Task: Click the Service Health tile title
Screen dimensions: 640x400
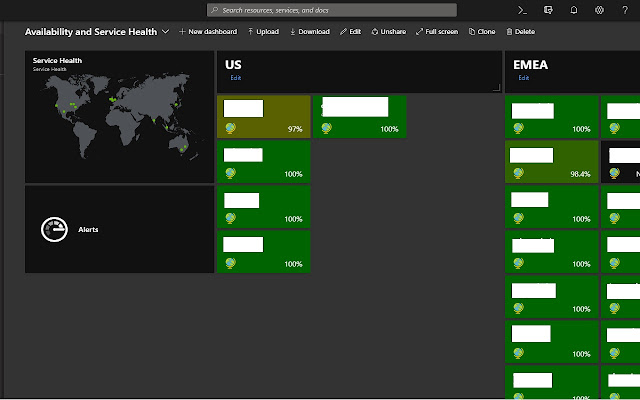Action: pos(57,60)
